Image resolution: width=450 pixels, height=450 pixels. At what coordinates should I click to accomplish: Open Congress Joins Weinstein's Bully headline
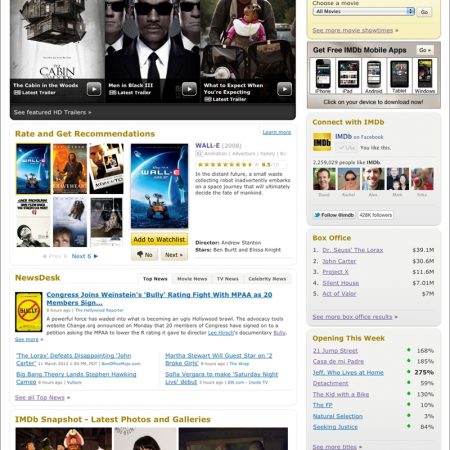click(159, 299)
